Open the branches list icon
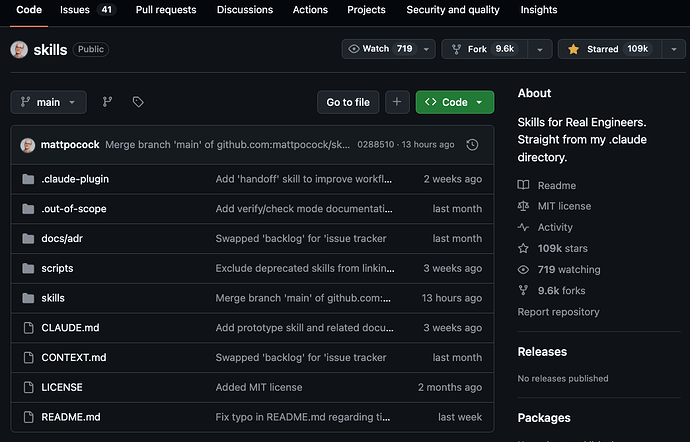 click(107, 102)
